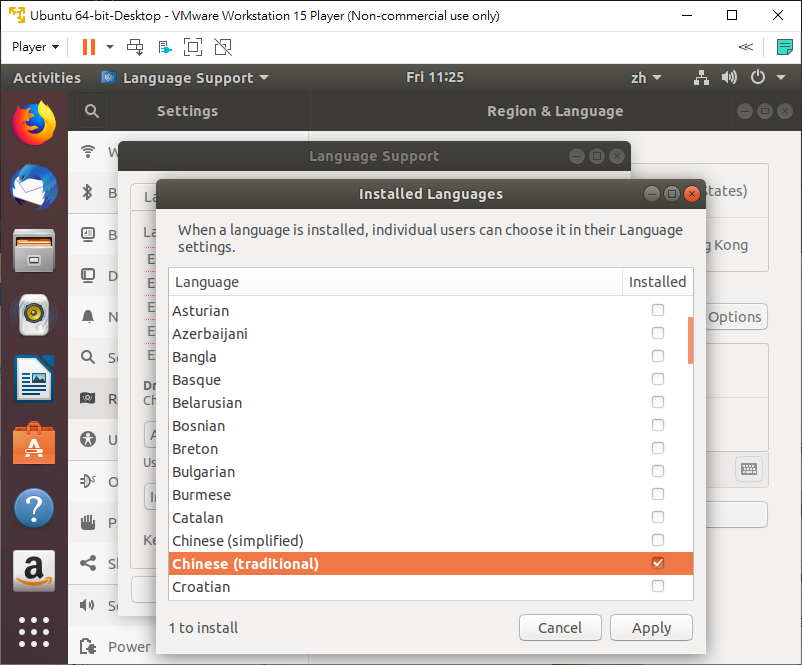Click the power icon in top panel
The height and width of the screenshot is (665, 802).
(x=758, y=77)
